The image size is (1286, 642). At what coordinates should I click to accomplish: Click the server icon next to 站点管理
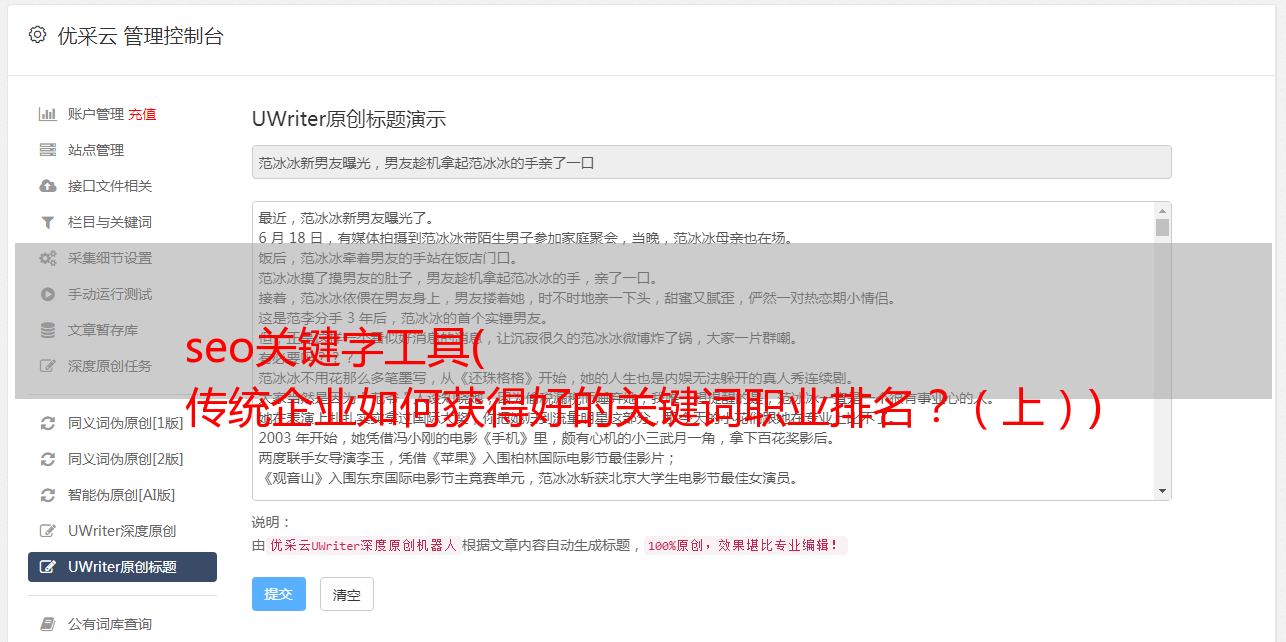47,150
